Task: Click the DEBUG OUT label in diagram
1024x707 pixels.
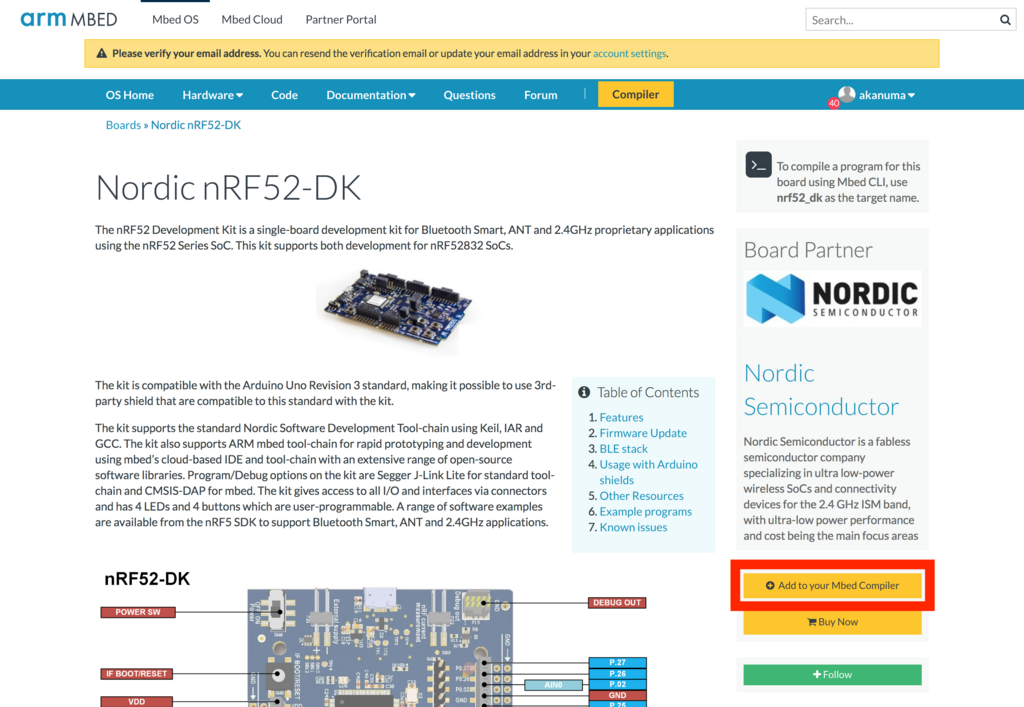Action: pyautogui.click(x=616, y=603)
